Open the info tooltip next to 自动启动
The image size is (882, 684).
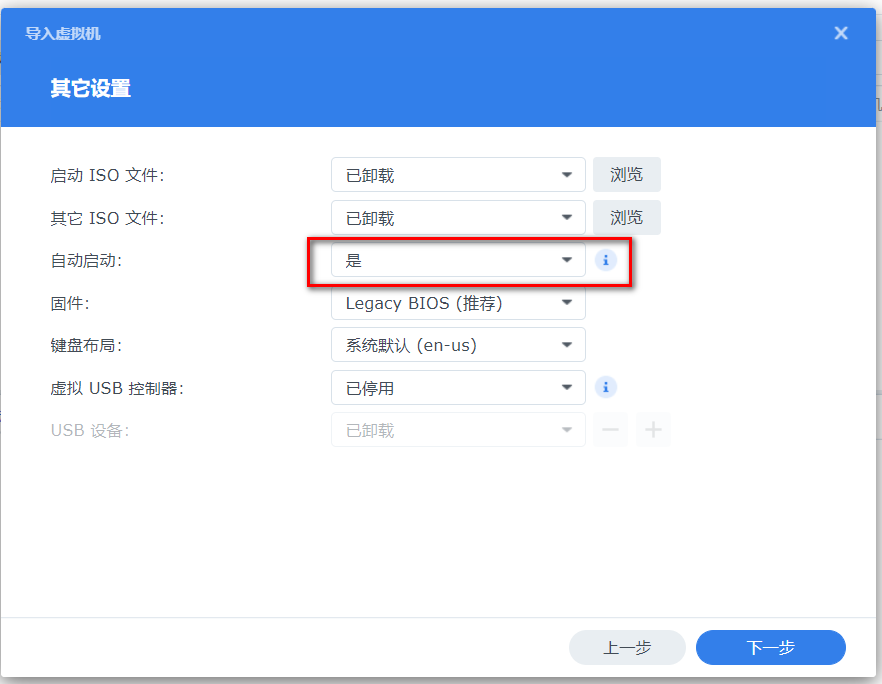pos(605,259)
